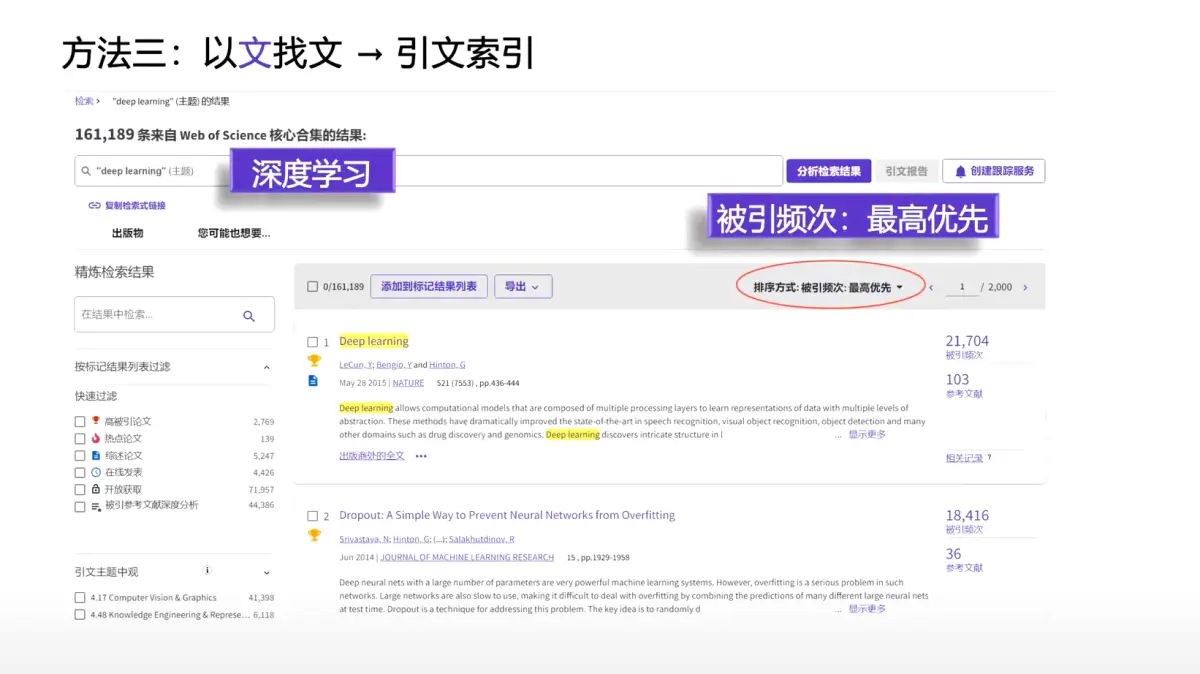
Task: Click trophy icon beside Deep learning result
Action: click(x=314, y=361)
